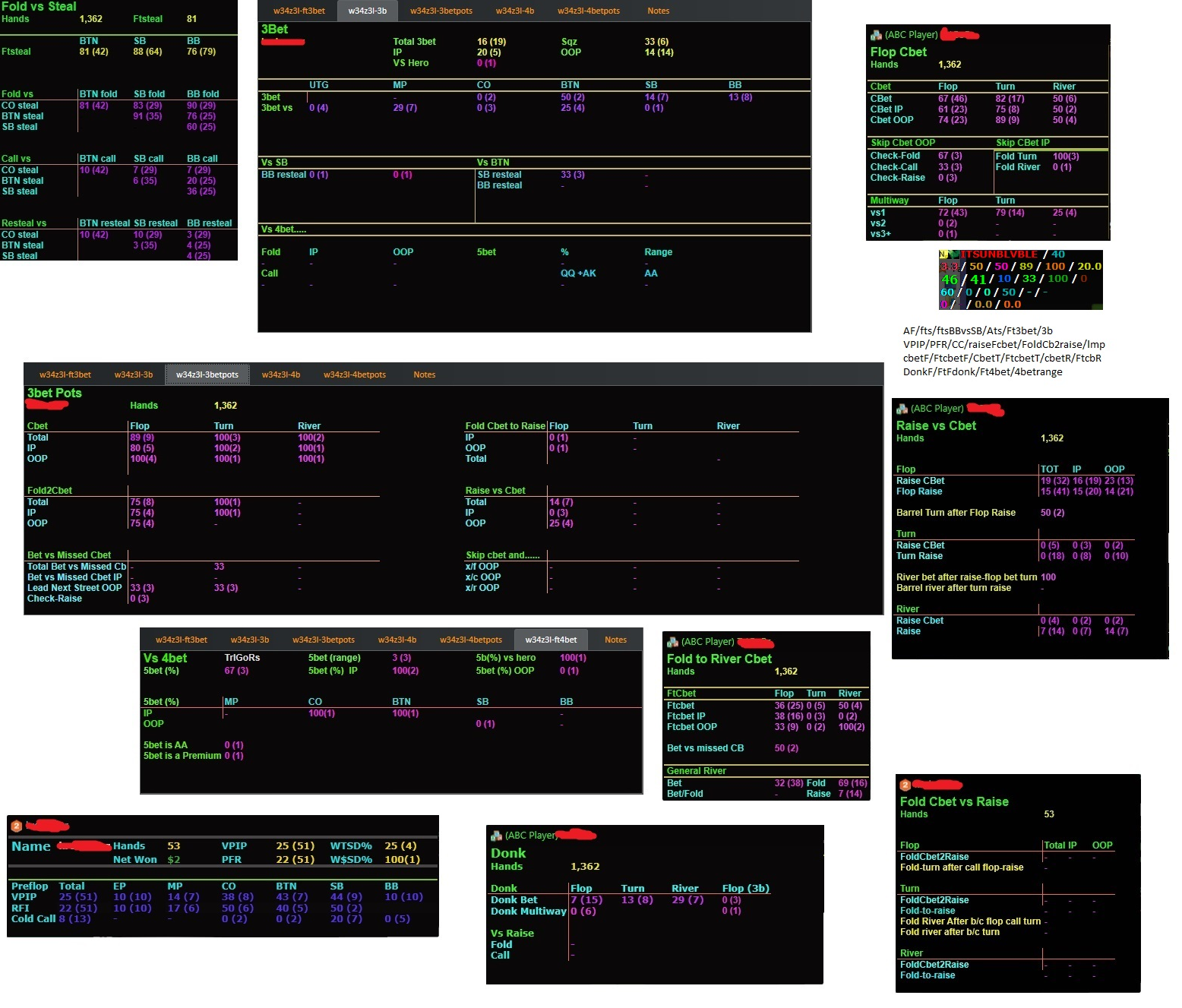The image size is (1182, 1008).
Task: Click the ITSUNBLVBLE player name in HUD
Action: click(x=999, y=254)
